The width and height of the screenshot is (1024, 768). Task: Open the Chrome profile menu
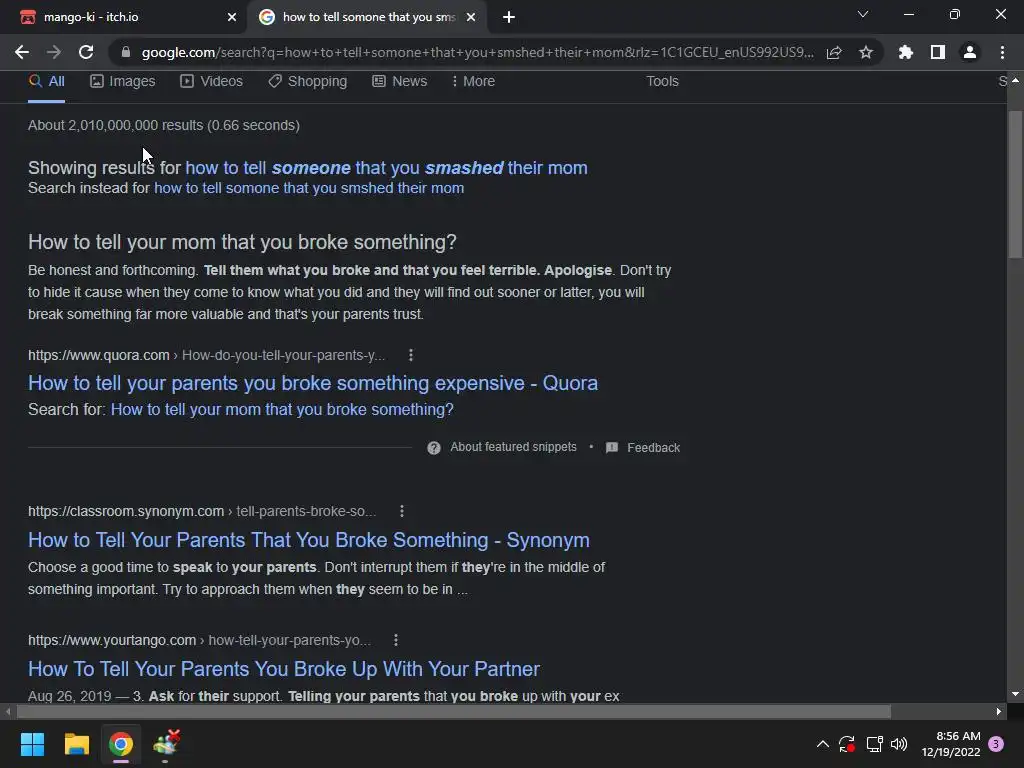[970, 52]
